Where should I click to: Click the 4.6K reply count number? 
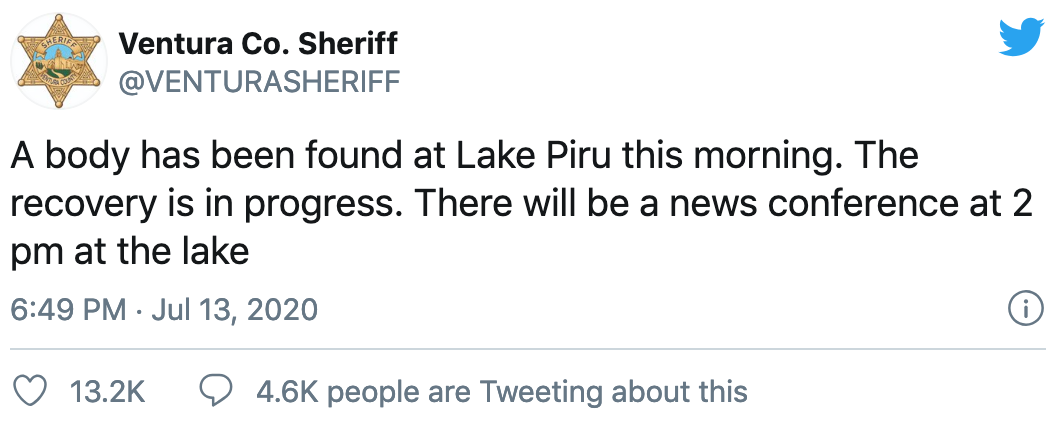click(287, 392)
